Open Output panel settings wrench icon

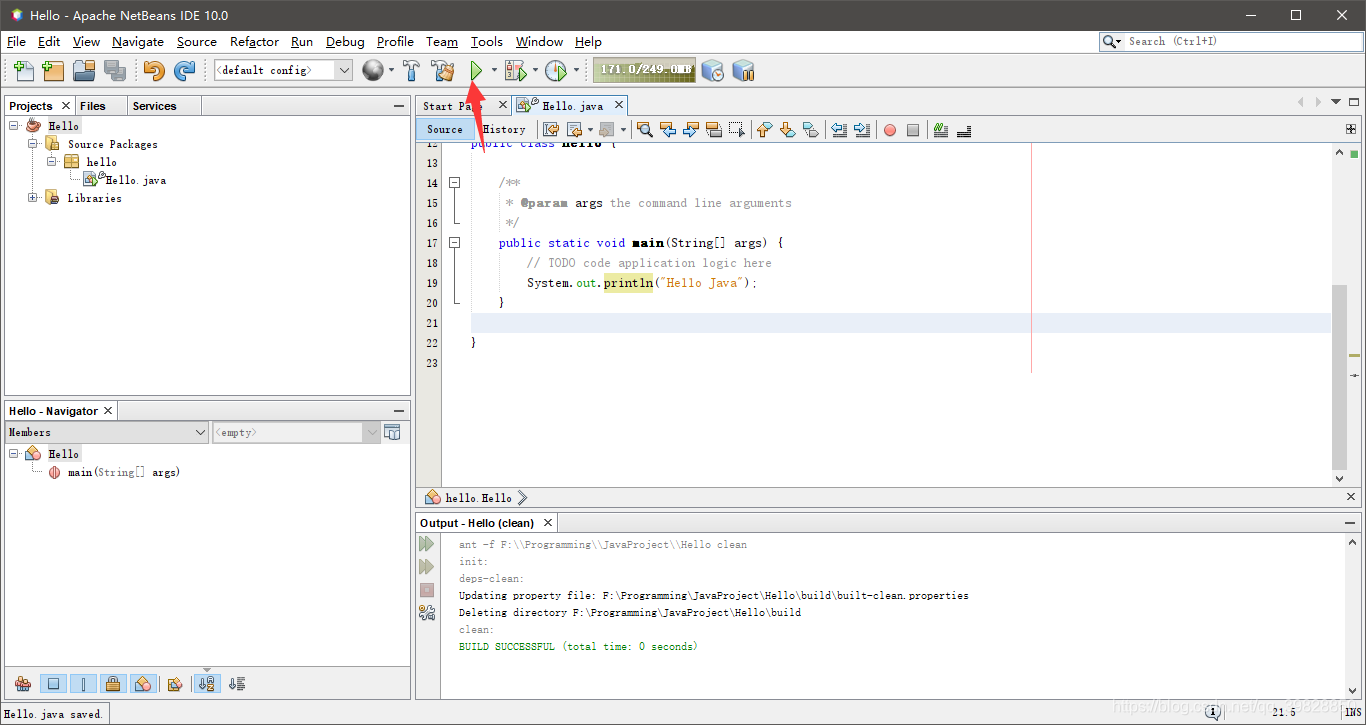pyautogui.click(x=427, y=613)
